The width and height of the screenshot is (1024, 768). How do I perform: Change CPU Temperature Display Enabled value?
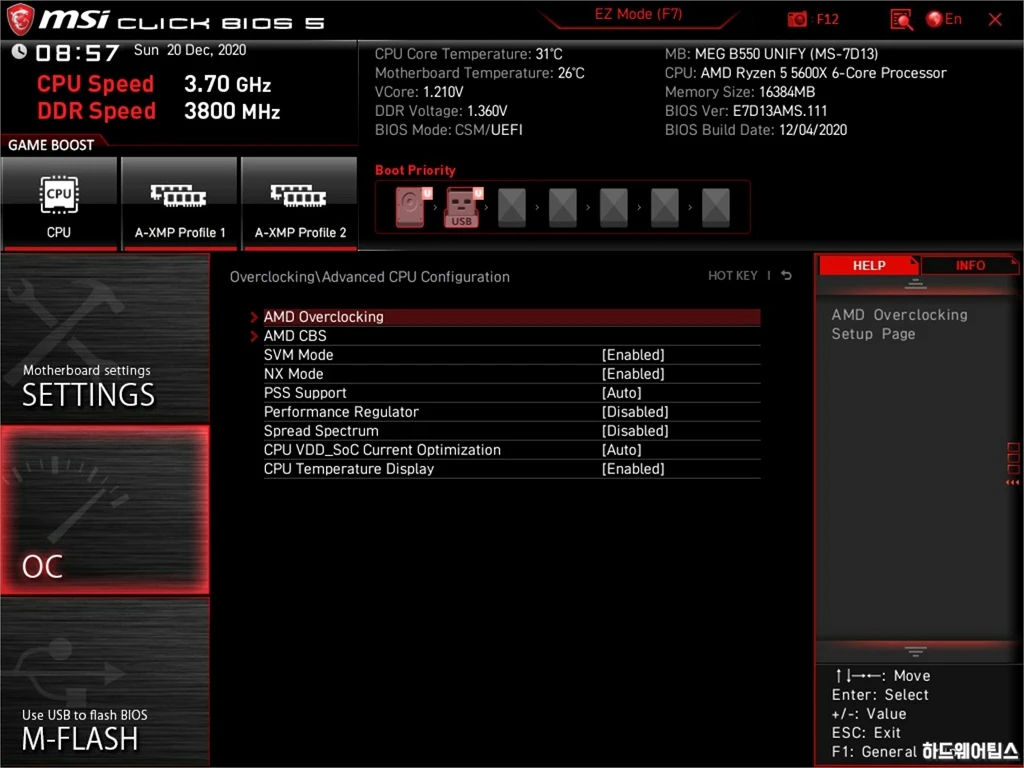tap(633, 468)
